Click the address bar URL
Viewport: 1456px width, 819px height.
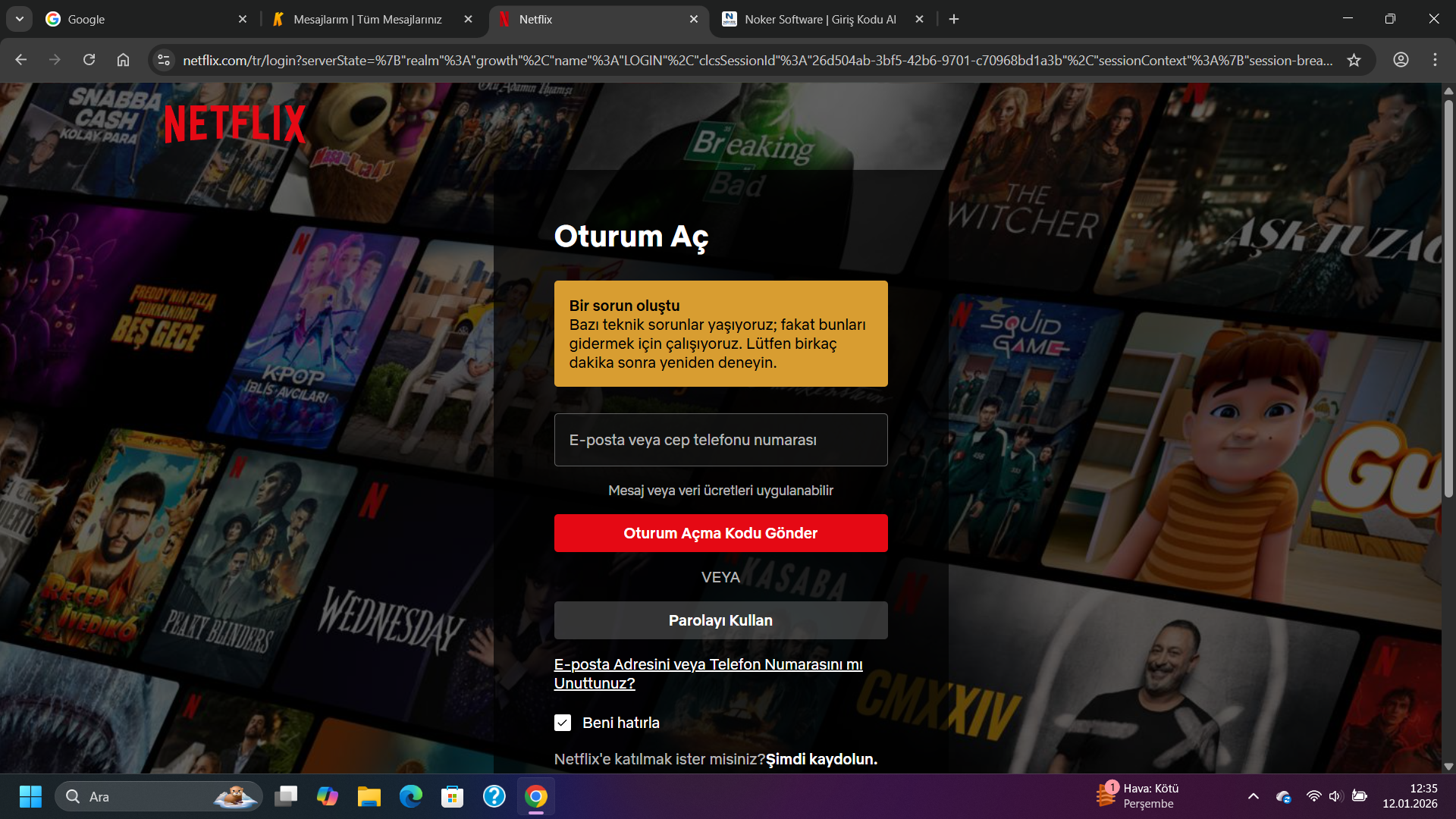(758, 60)
